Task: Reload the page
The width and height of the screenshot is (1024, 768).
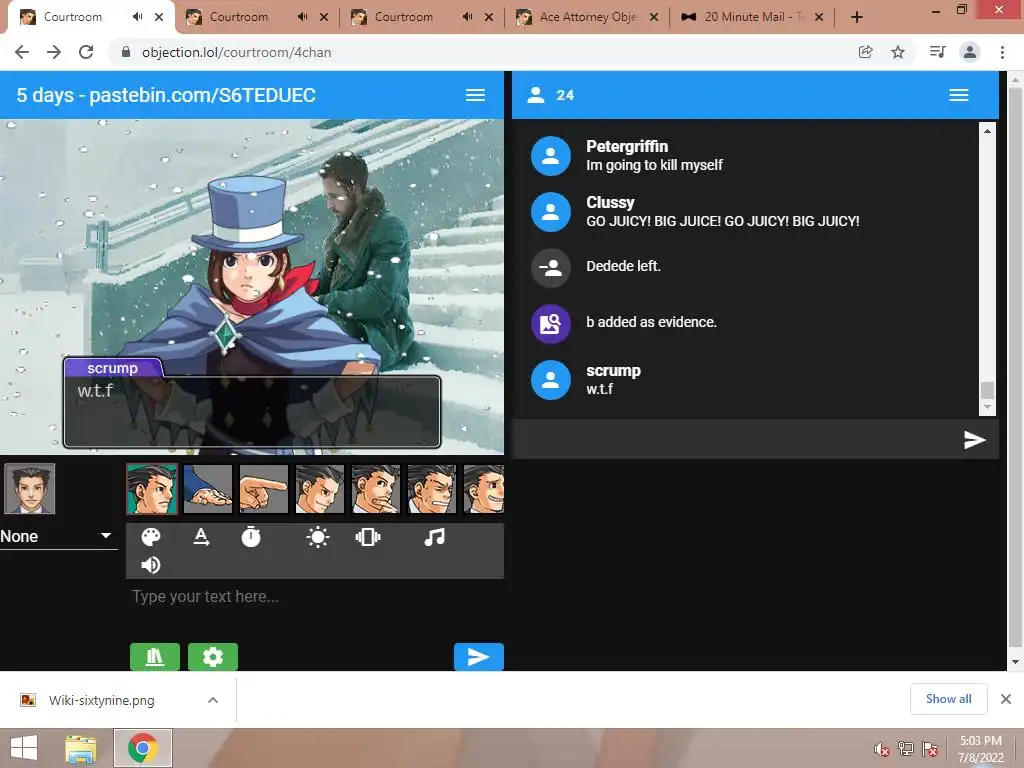Action: (x=86, y=52)
